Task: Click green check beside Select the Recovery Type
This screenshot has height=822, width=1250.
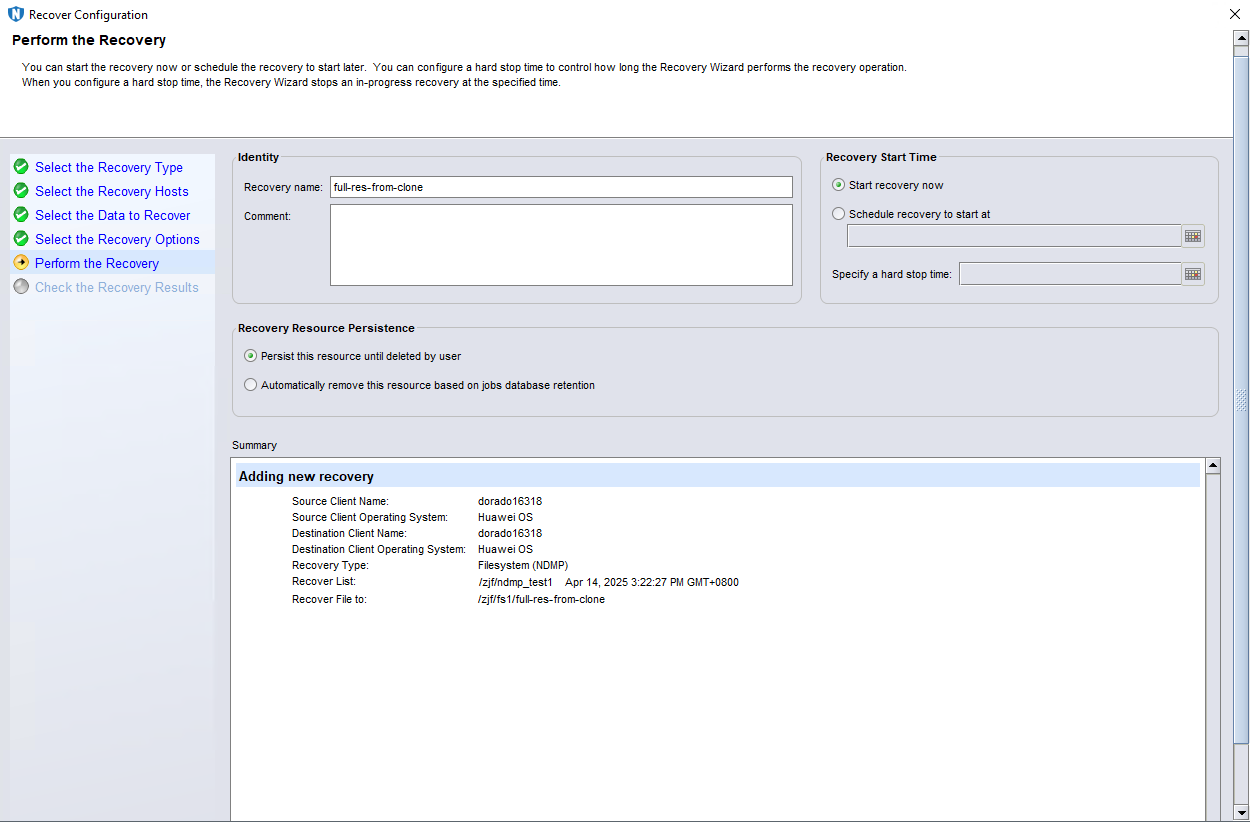Action: [x=21, y=167]
